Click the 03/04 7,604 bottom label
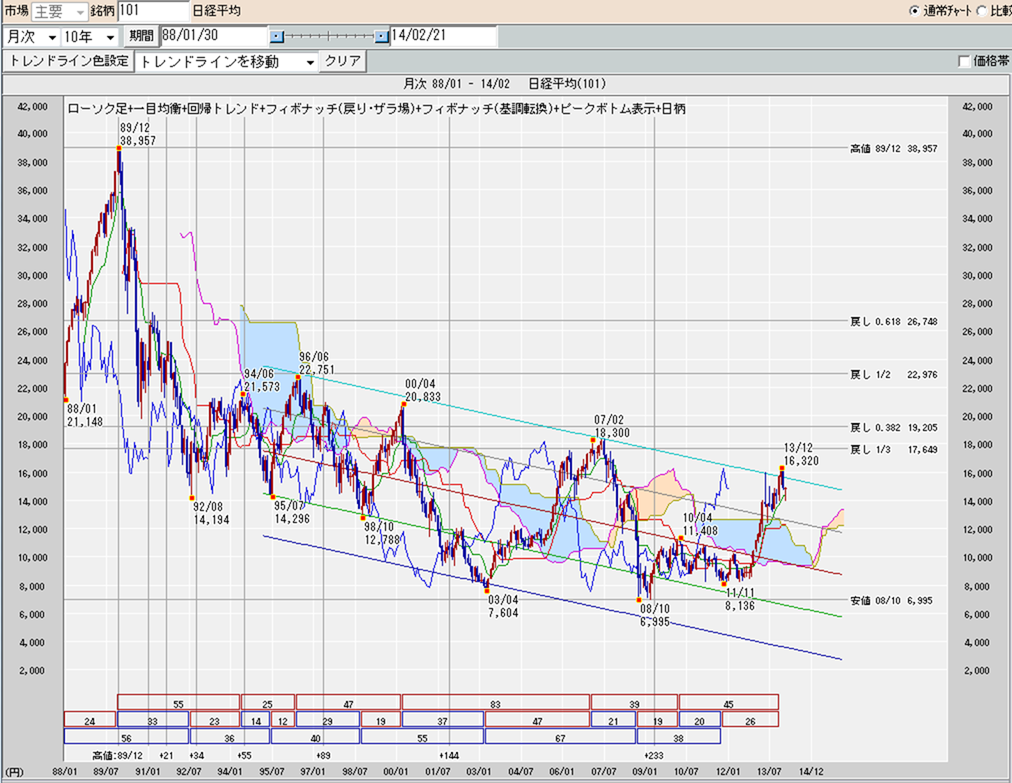 tap(503, 606)
